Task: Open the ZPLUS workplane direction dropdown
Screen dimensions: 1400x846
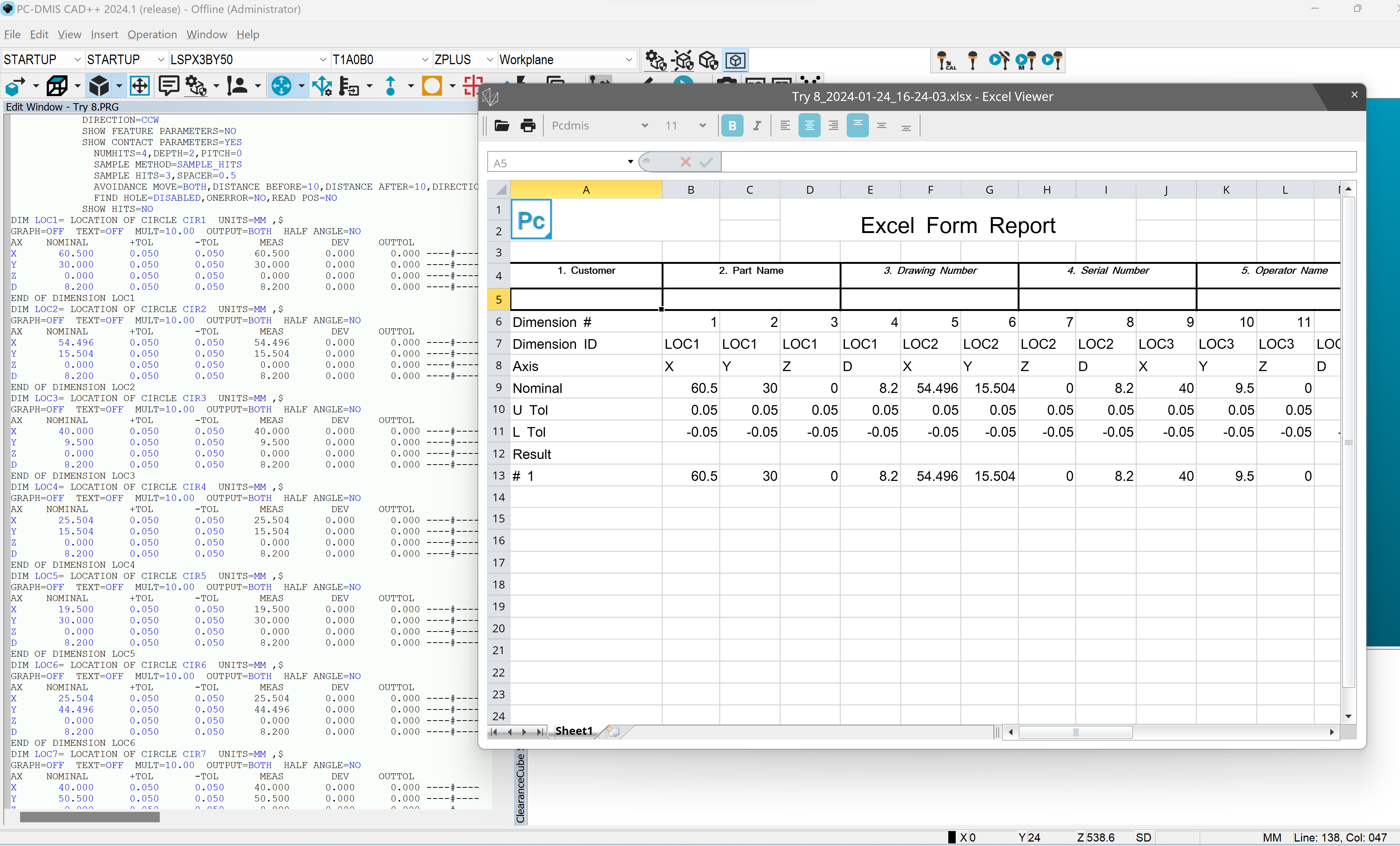Action: [x=489, y=60]
